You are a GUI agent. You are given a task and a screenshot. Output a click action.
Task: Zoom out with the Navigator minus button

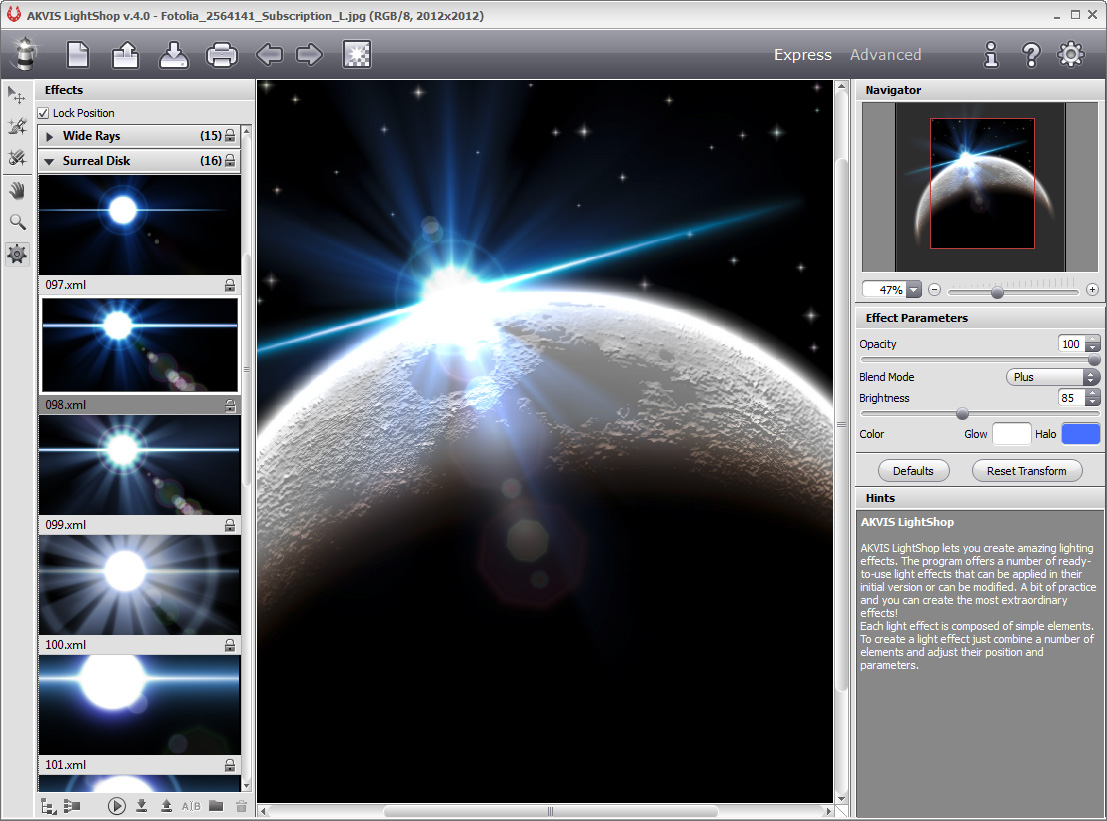(x=934, y=289)
